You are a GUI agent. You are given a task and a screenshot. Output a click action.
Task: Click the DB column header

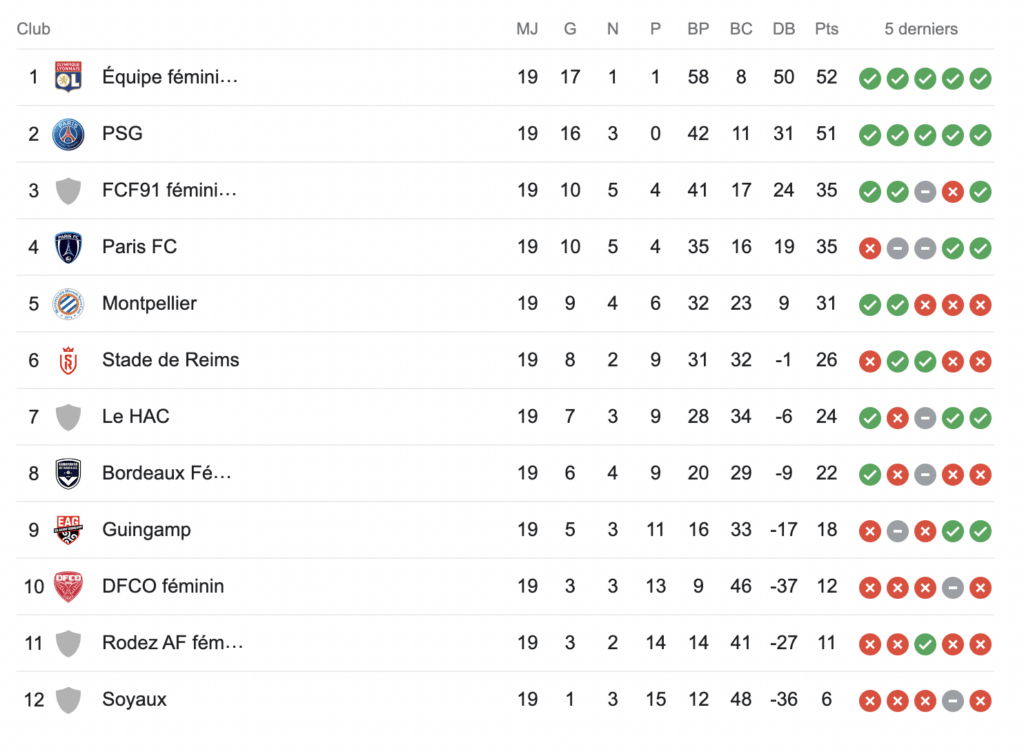pyautogui.click(x=784, y=29)
